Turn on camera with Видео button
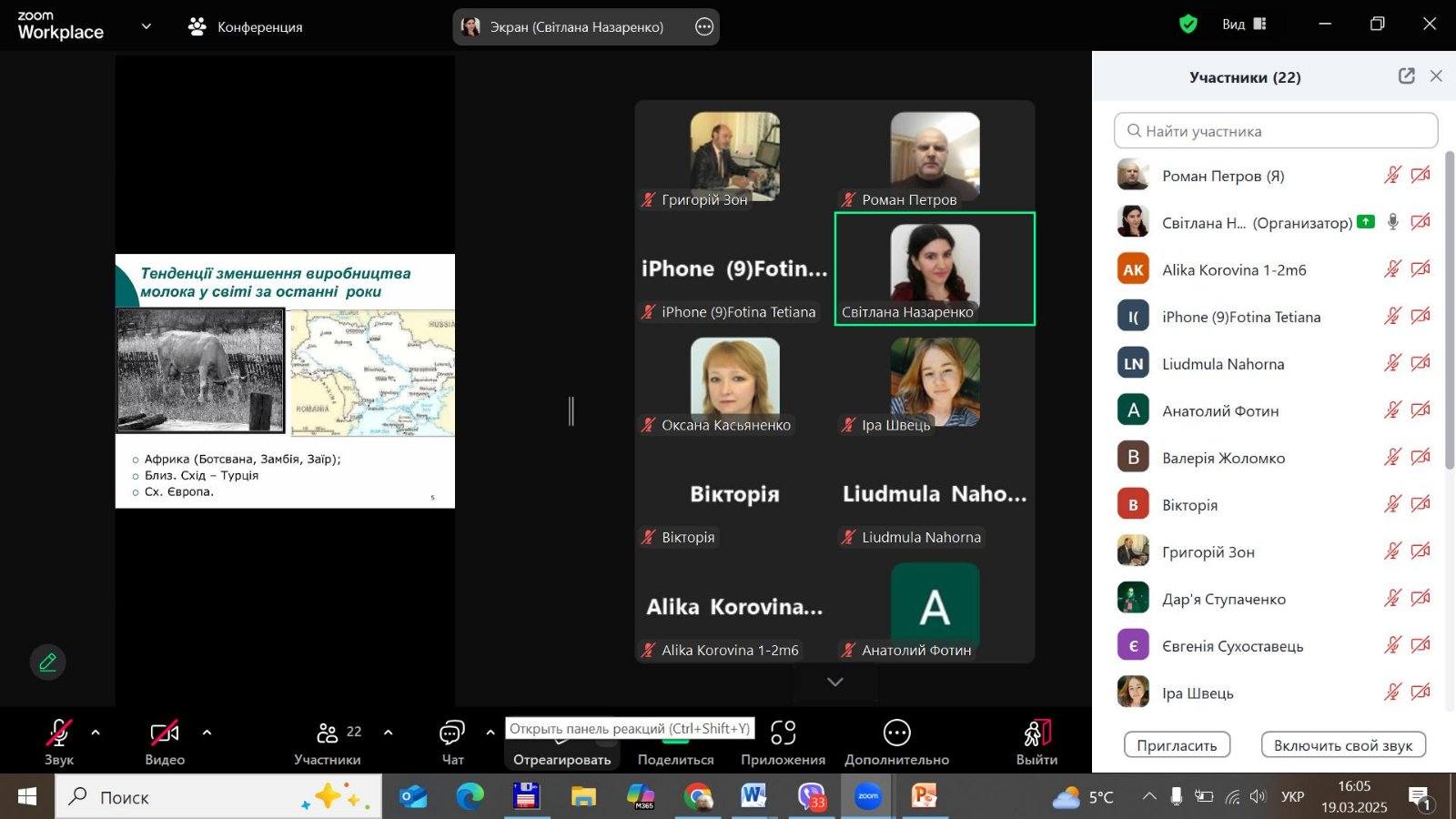The height and width of the screenshot is (819, 1456). [x=165, y=733]
